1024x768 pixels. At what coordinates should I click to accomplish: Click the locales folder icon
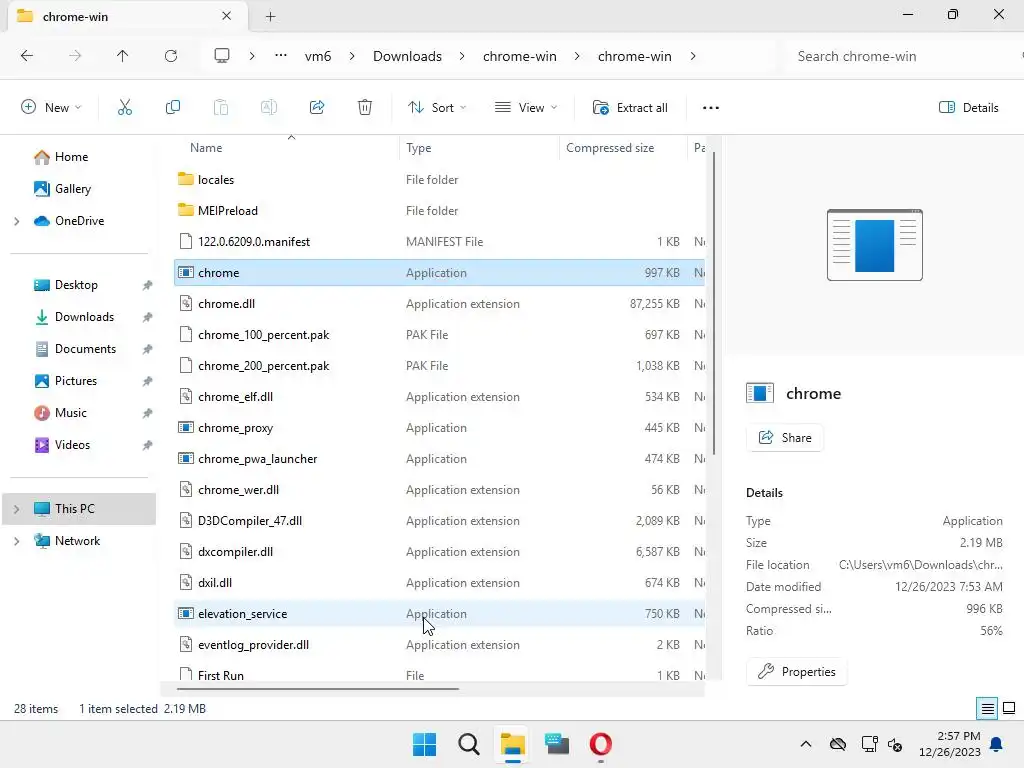coord(186,179)
